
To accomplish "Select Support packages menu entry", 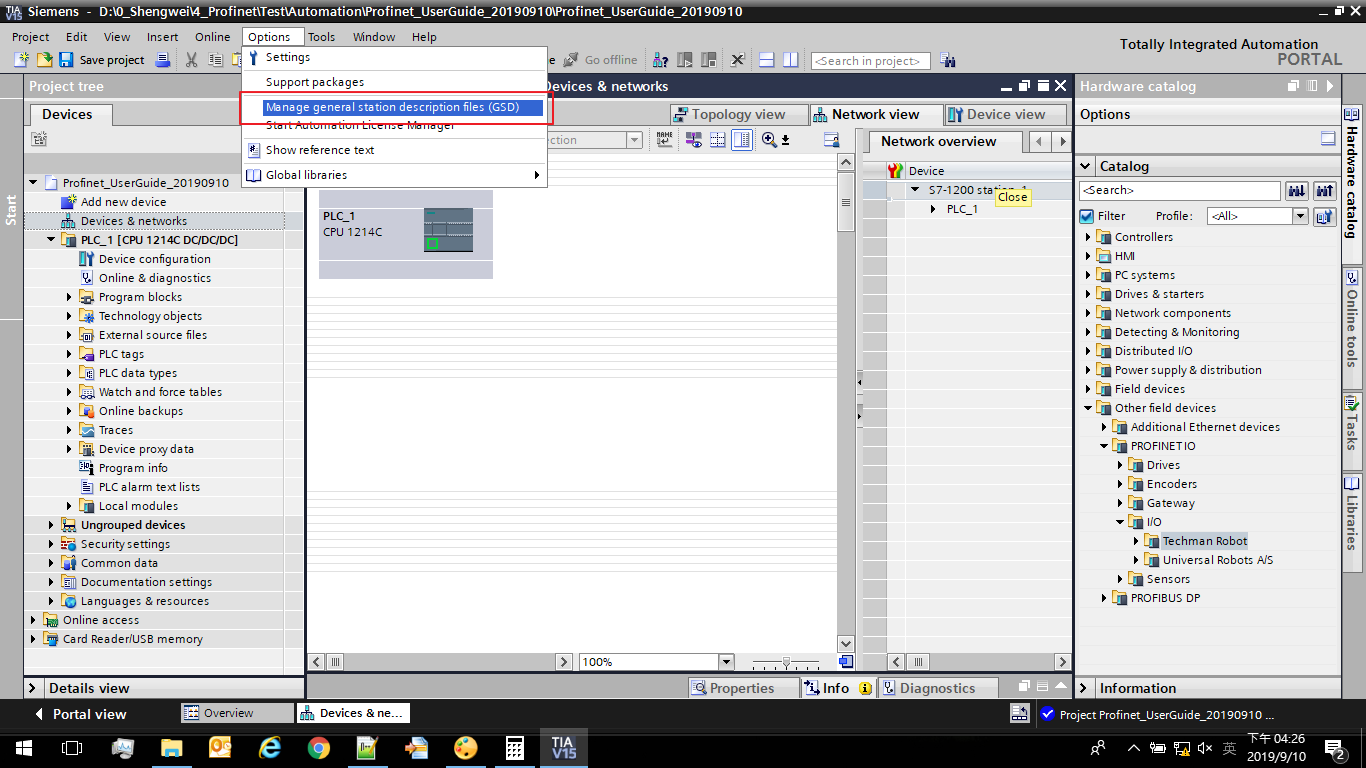I will point(394,82).
